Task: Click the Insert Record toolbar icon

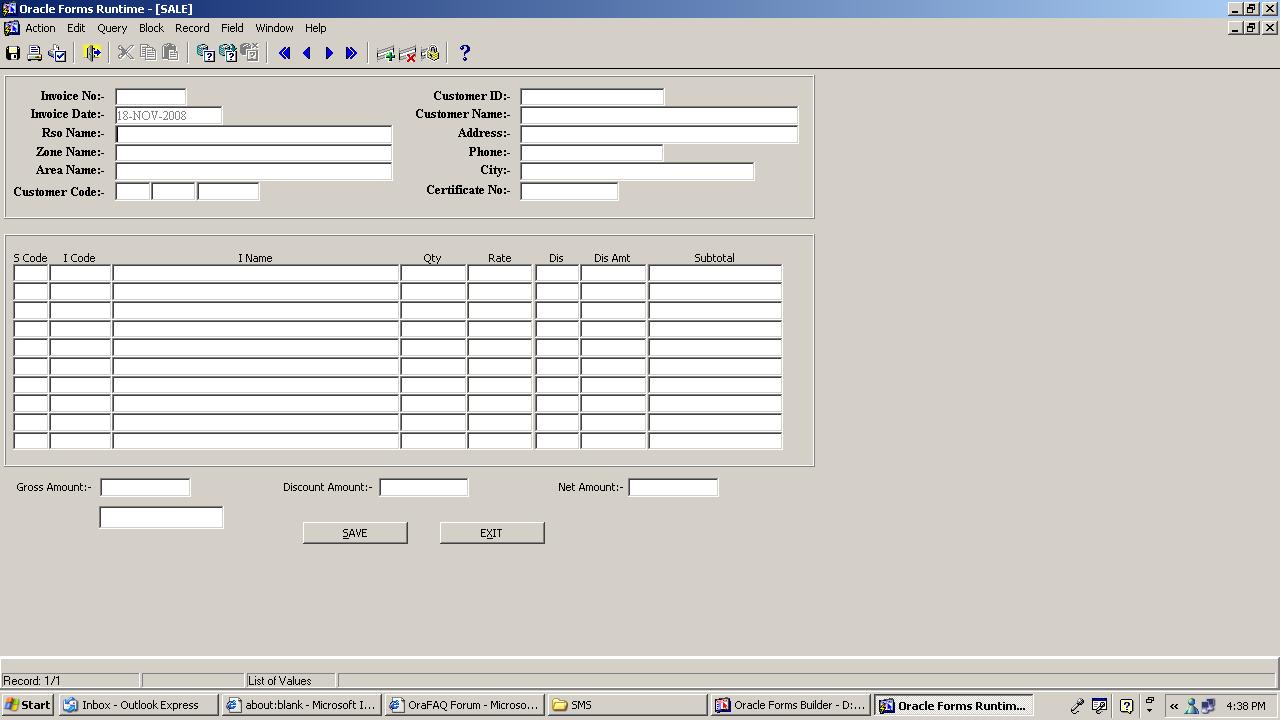Action: point(385,53)
